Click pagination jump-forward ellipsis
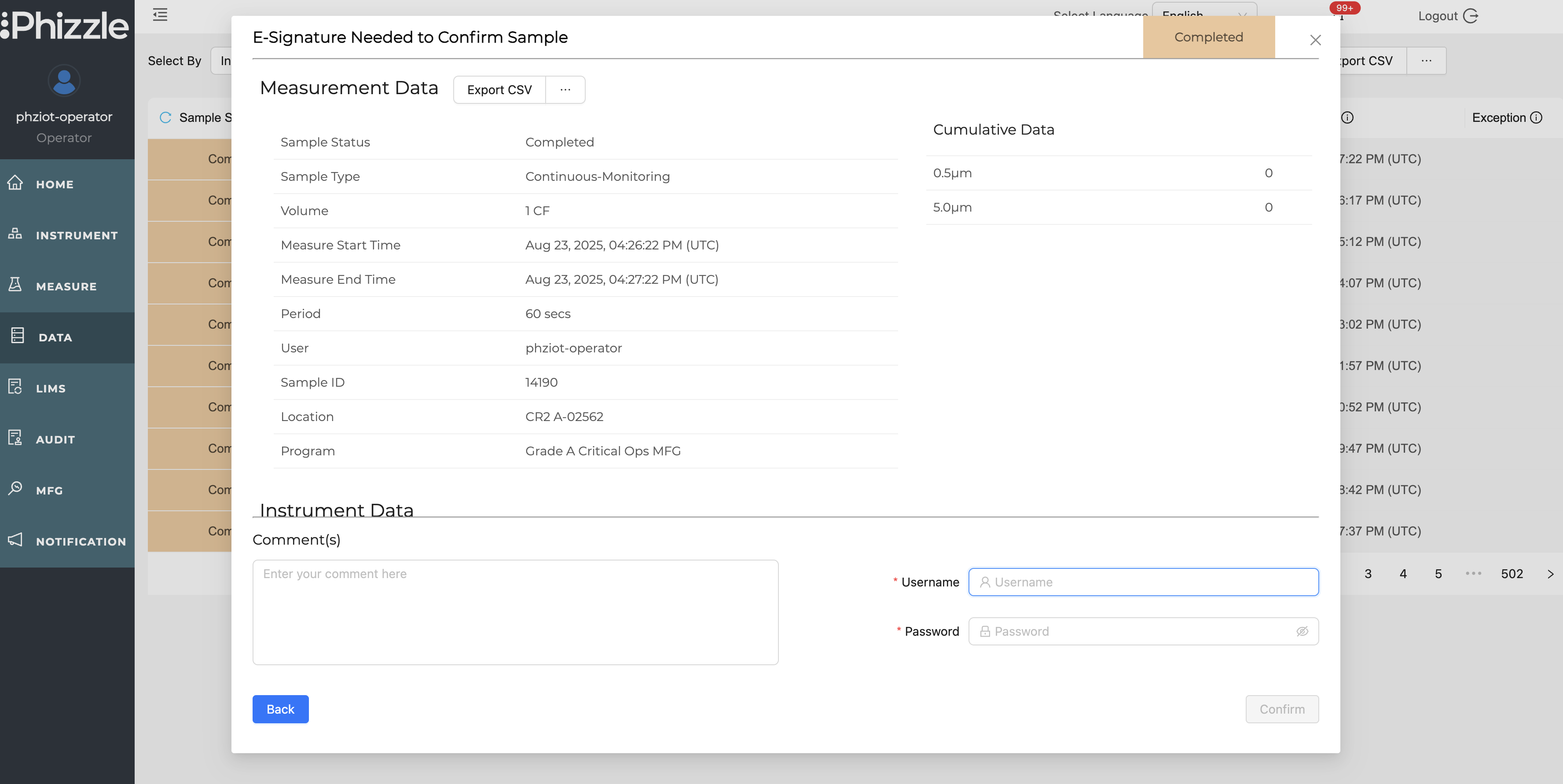1563x784 pixels. pos(1473,573)
